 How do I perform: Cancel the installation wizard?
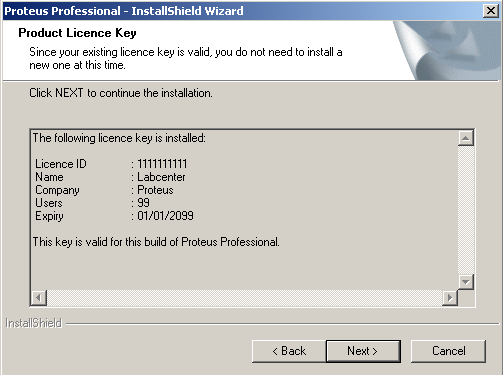(x=448, y=351)
